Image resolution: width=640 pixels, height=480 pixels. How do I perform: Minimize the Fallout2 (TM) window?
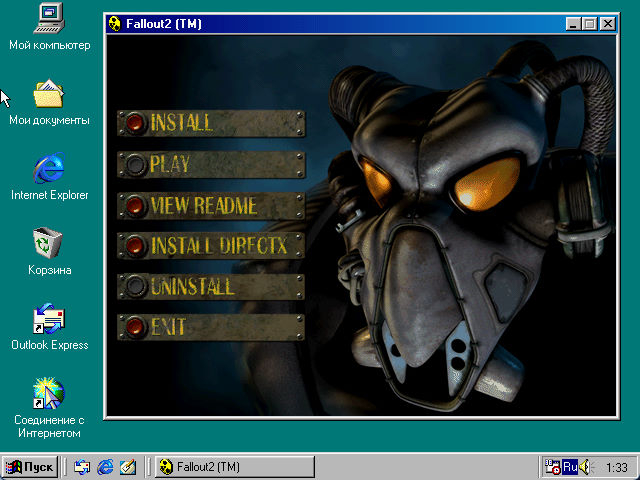click(x=574, y=24)
